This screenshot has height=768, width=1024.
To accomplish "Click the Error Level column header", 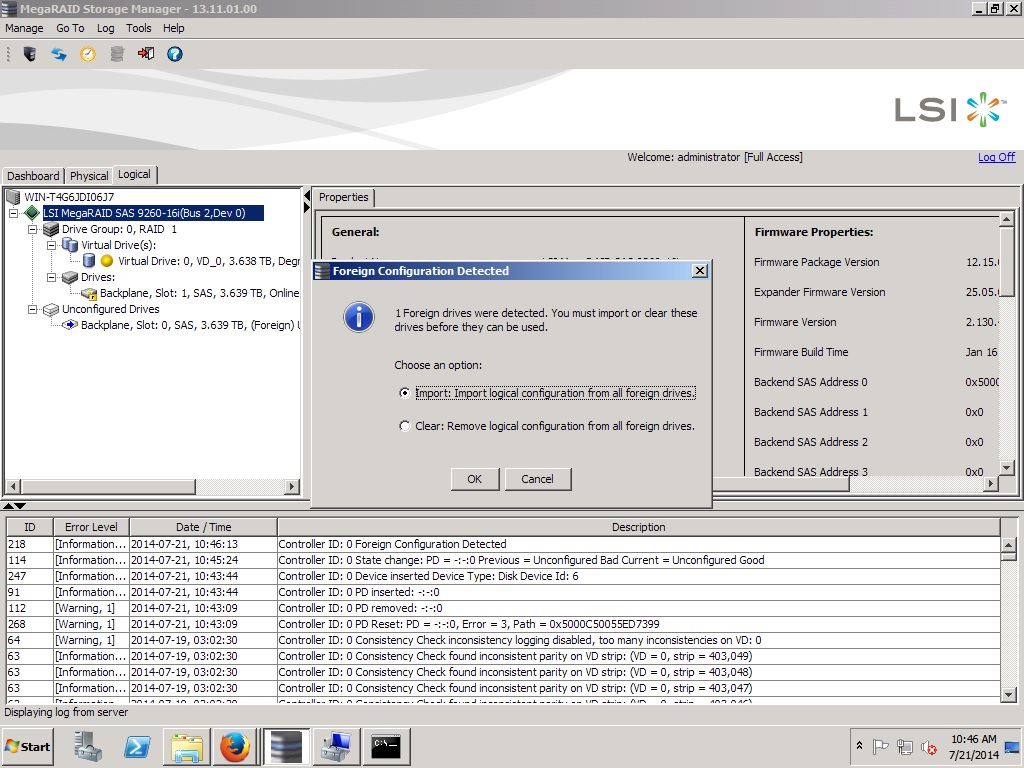I will click(91, 527).
